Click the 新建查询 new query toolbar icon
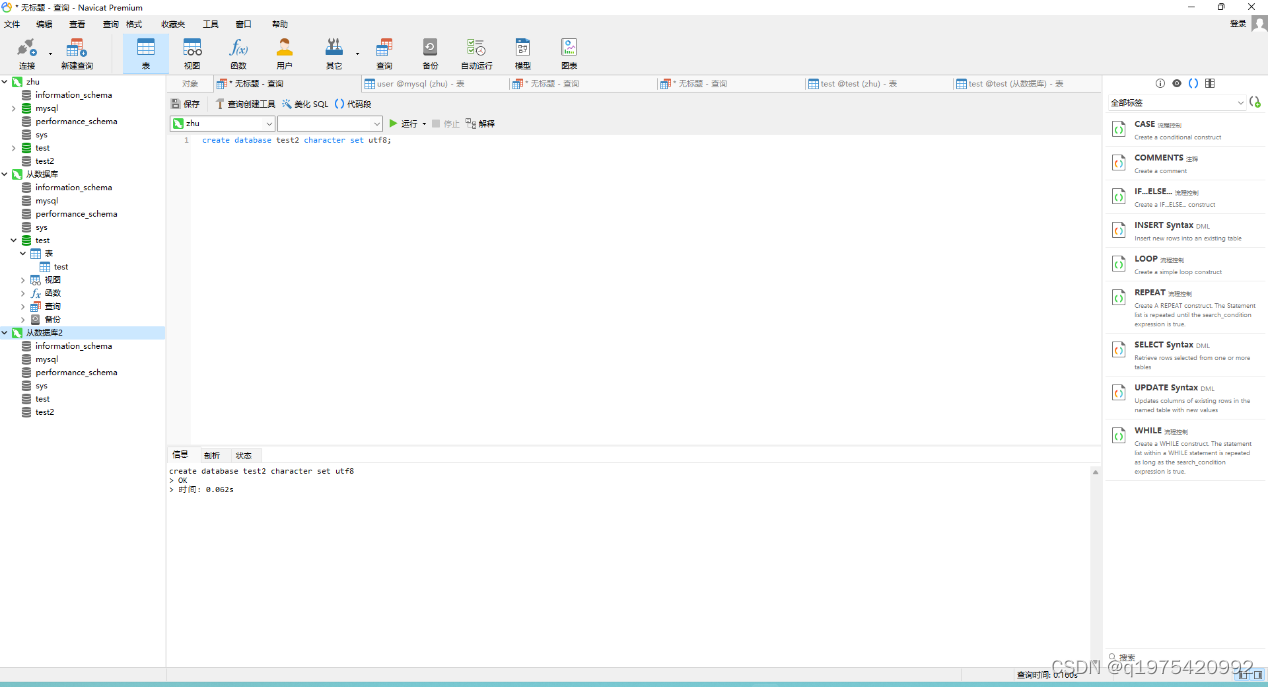Image resolution: width=1268 pixels, height=687 pixels. coord(77,47)
